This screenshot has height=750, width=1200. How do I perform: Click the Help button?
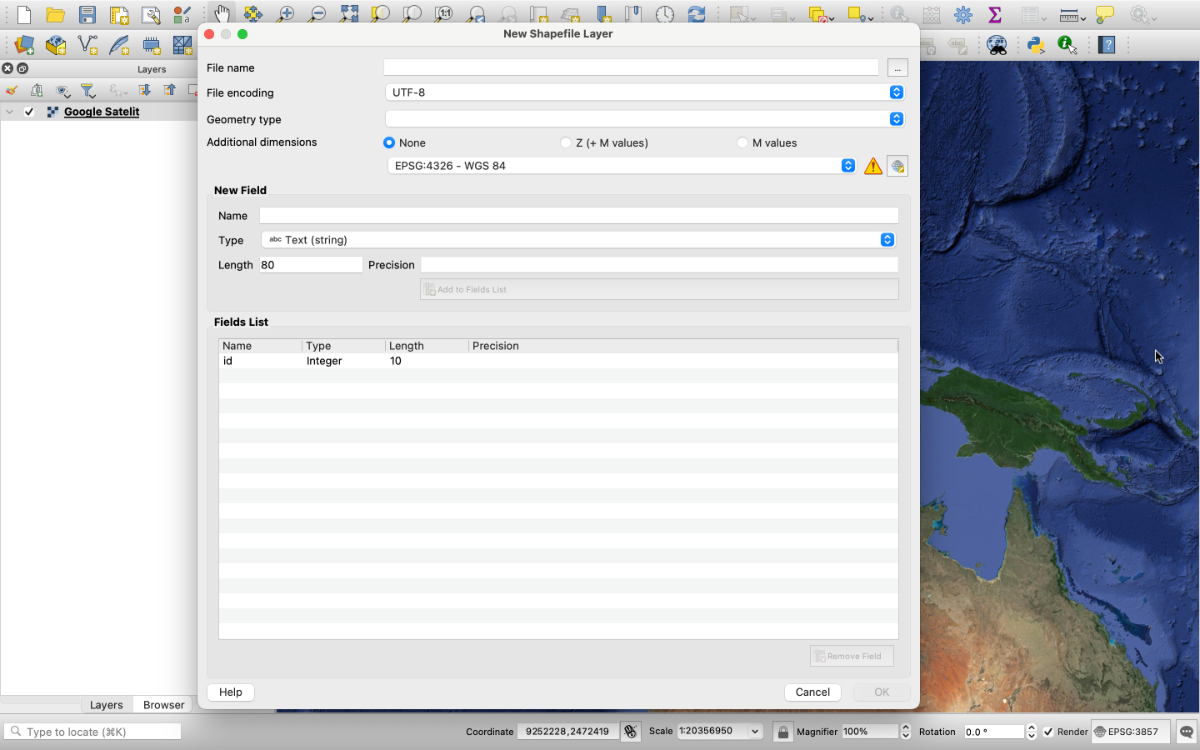[231, 692]
